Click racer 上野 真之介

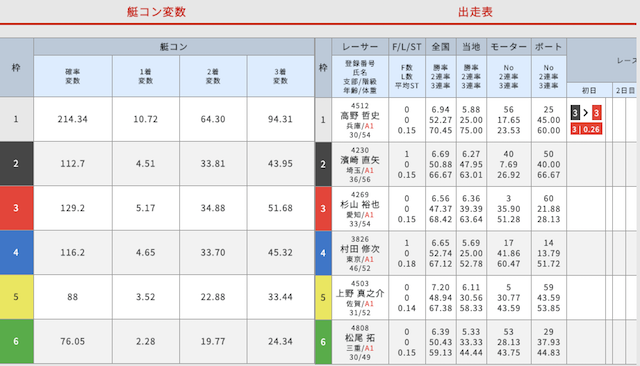[360, 293]
